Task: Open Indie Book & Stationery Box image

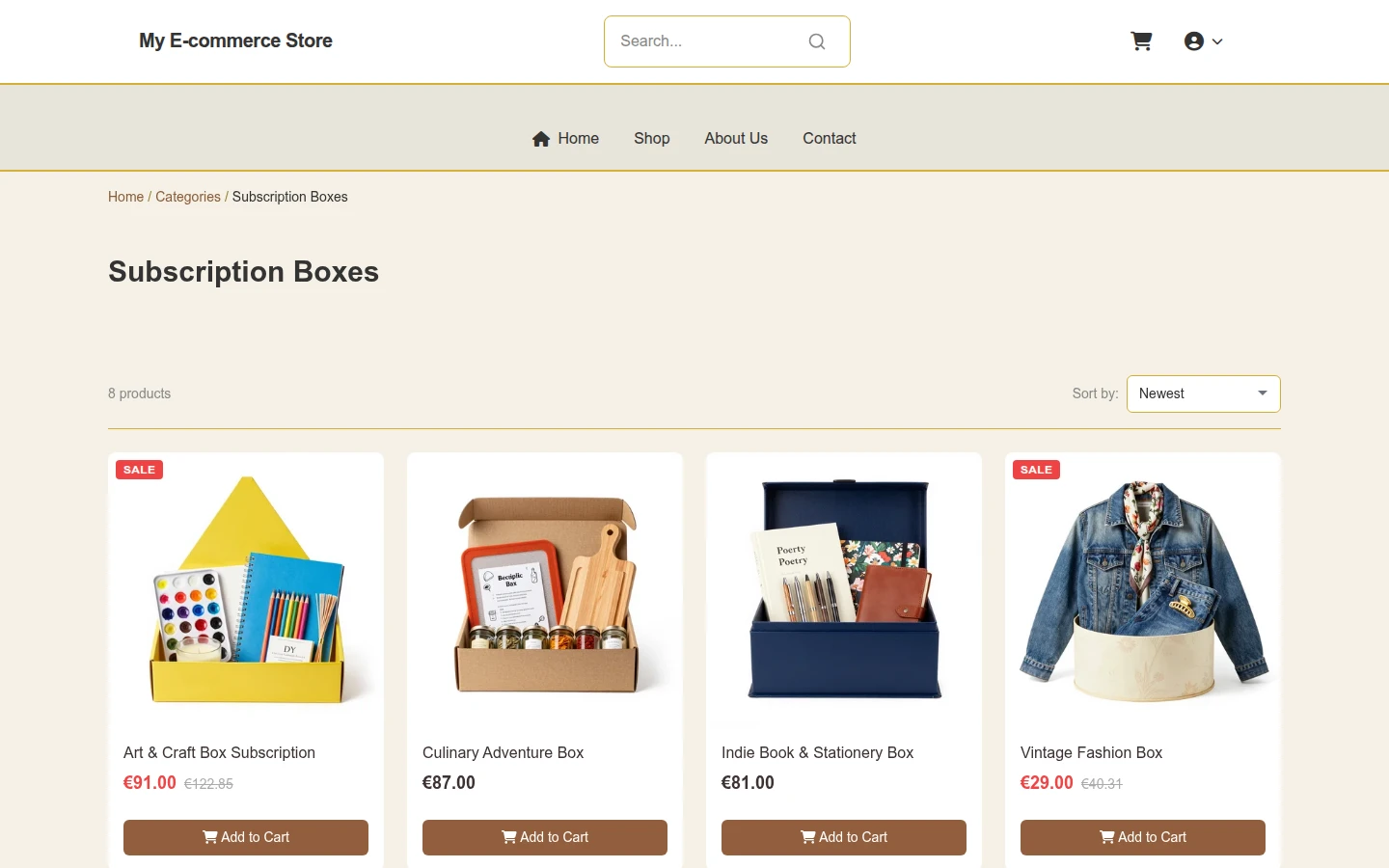Action: pyautogui.click(x=844, y=590)
